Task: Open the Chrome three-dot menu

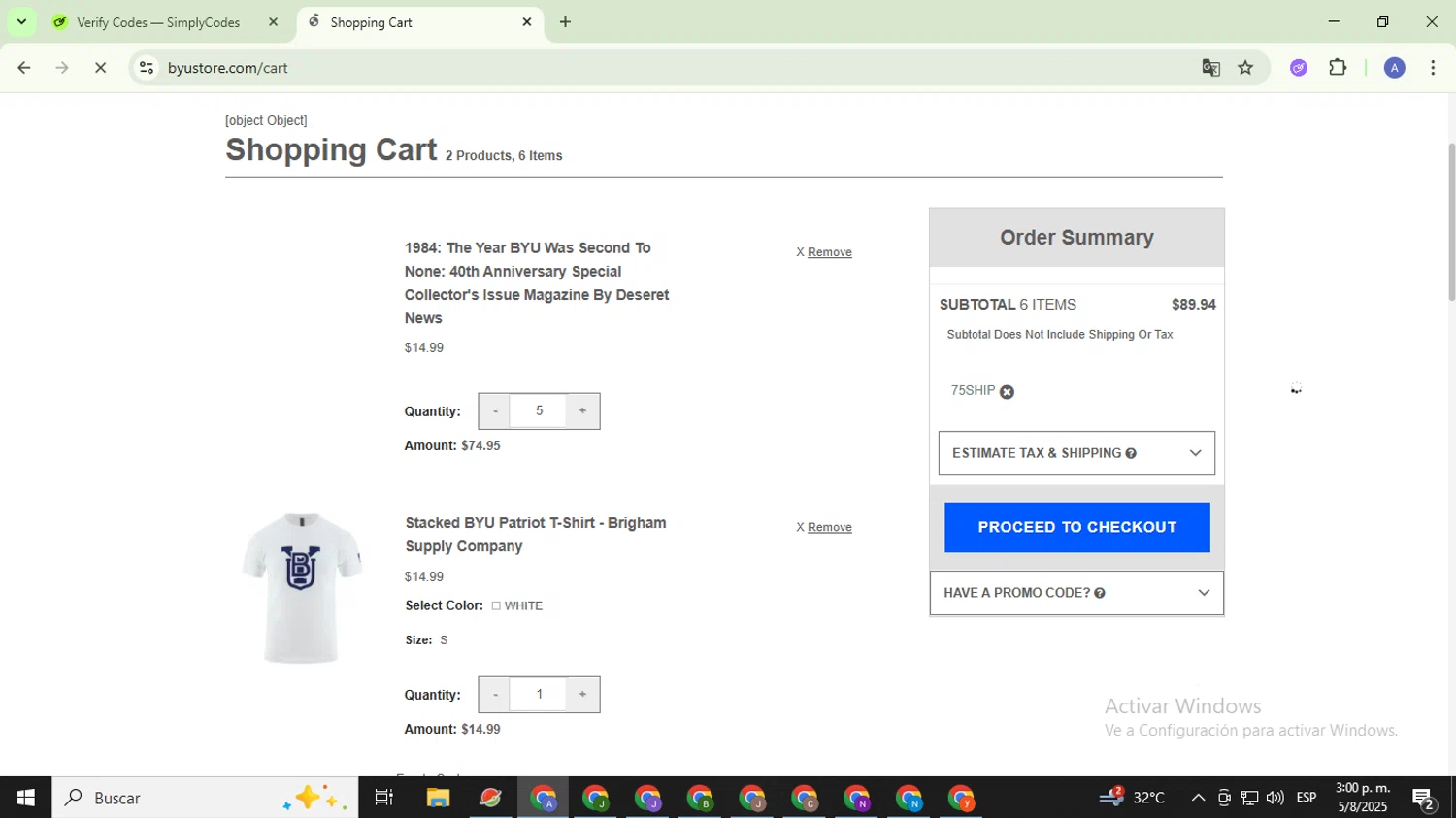Action: tap(1433, 68)
